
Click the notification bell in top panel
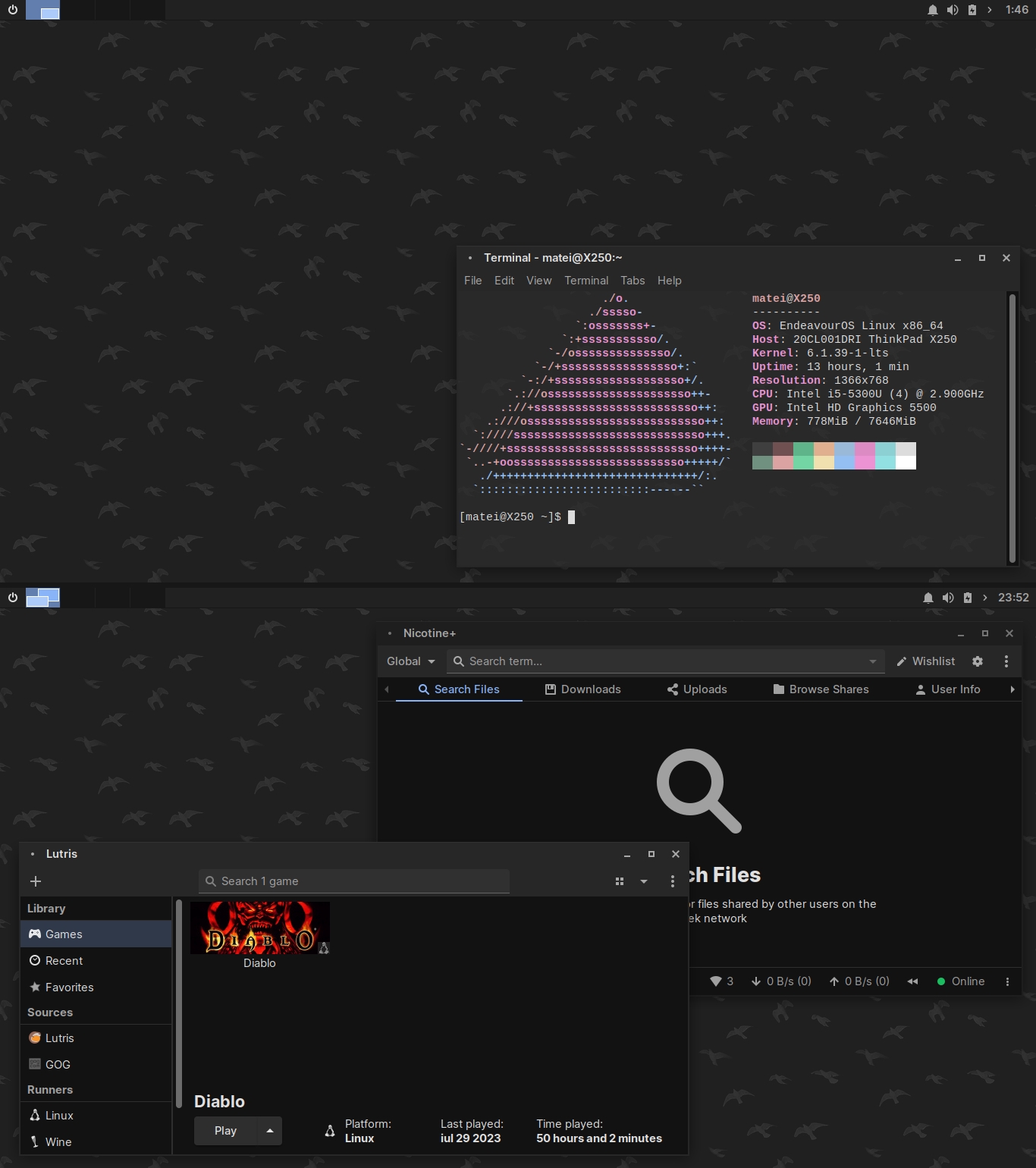[932, 10]
